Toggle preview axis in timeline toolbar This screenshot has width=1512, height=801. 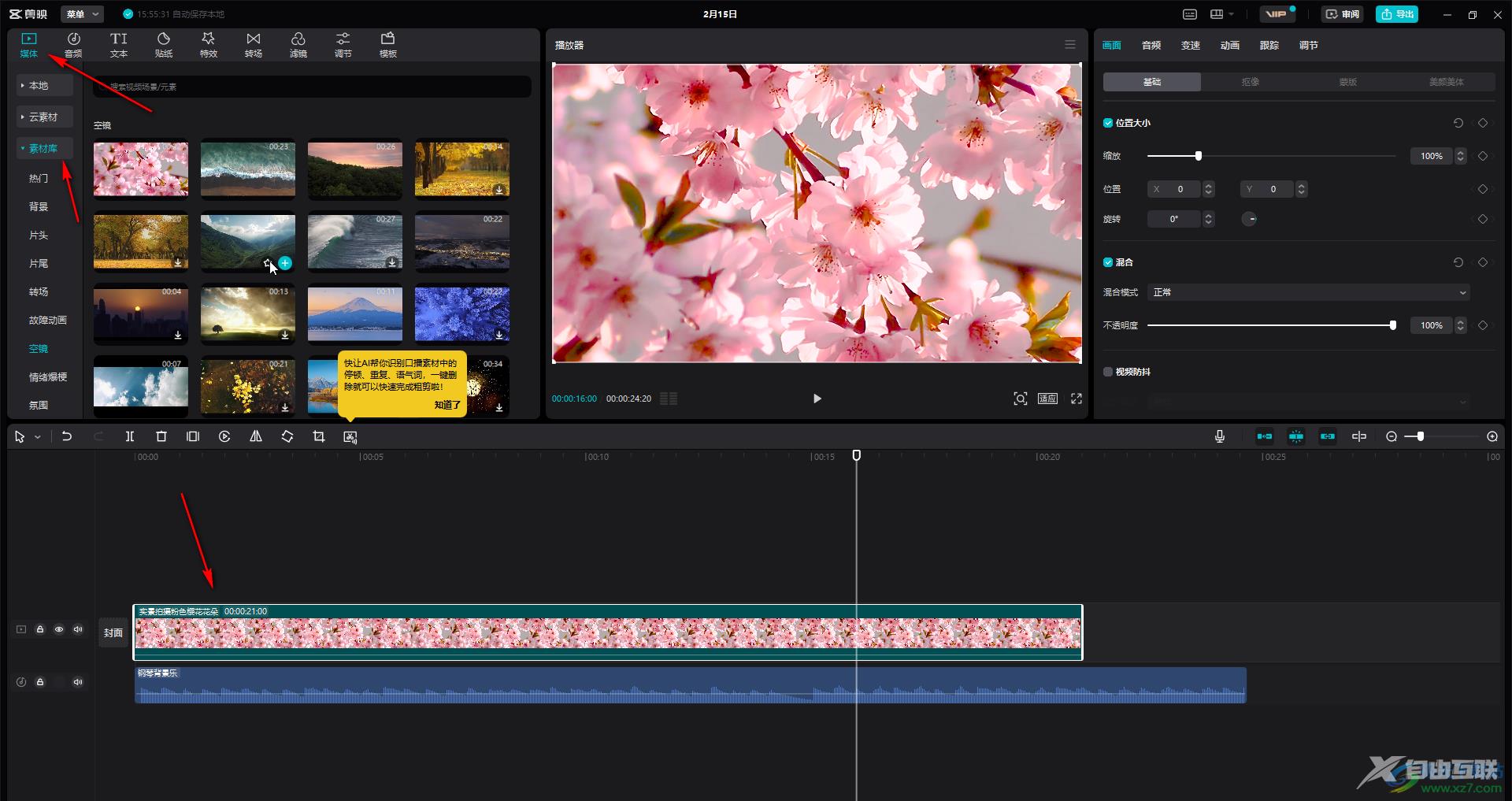pyautogui.click(x=1359, y=436)
